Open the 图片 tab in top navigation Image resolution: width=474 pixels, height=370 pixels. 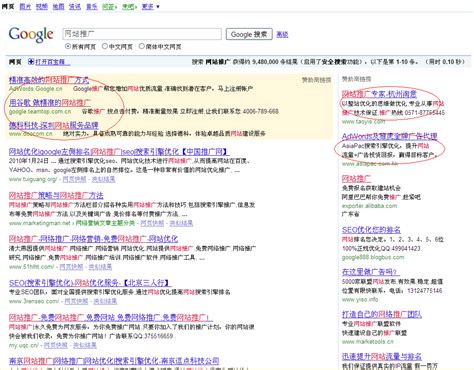tap(25, 6)
